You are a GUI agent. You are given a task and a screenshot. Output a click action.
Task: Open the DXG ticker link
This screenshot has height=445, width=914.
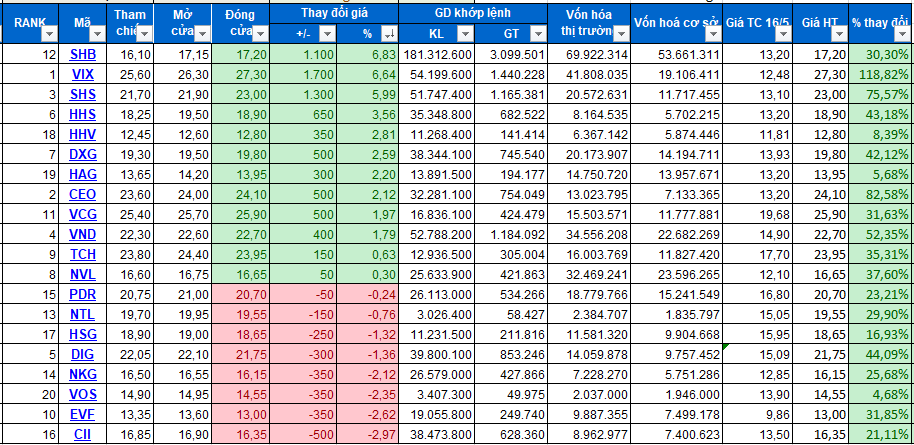tap(83, 155)
